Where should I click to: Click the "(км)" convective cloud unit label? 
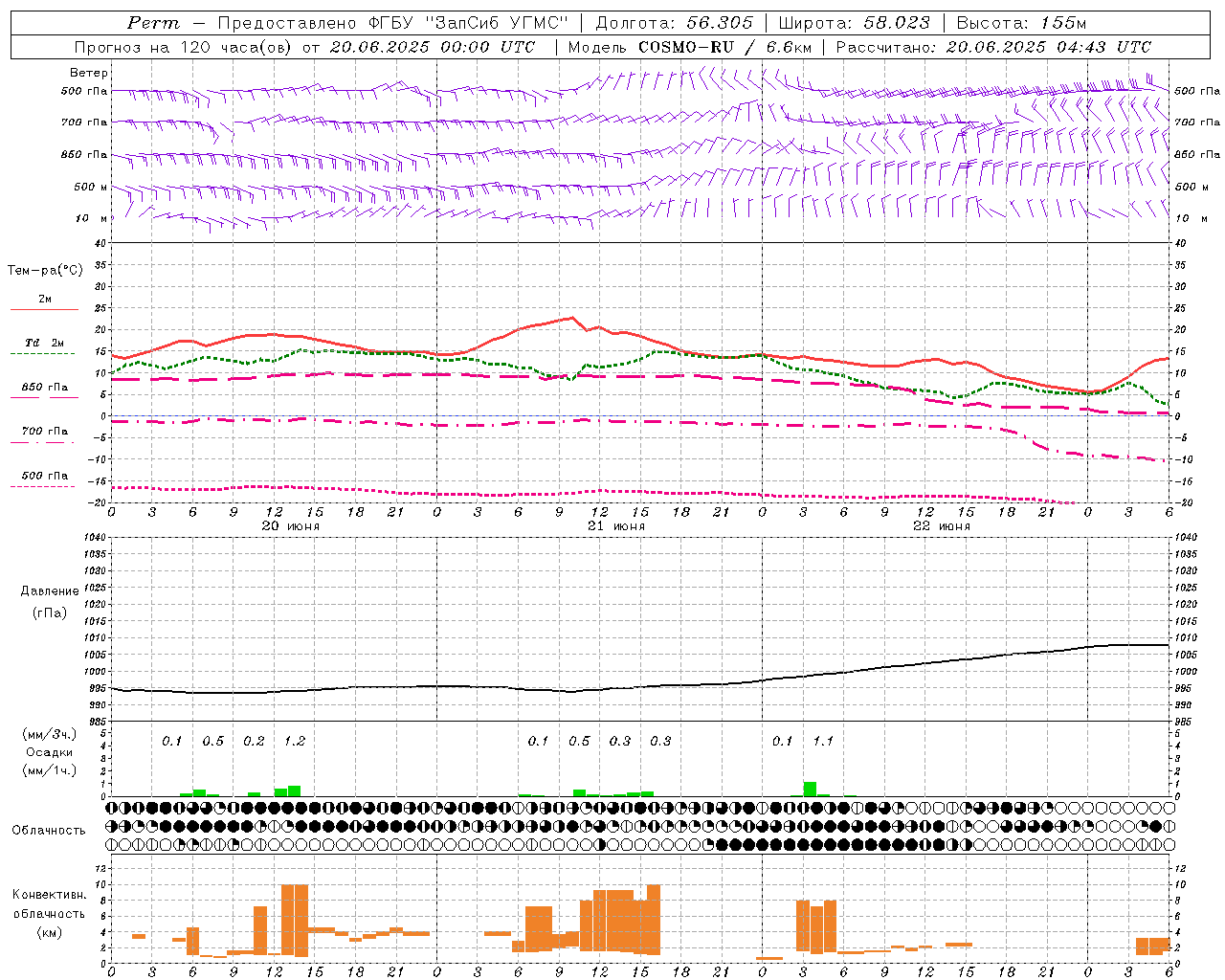tap(49, 932)
